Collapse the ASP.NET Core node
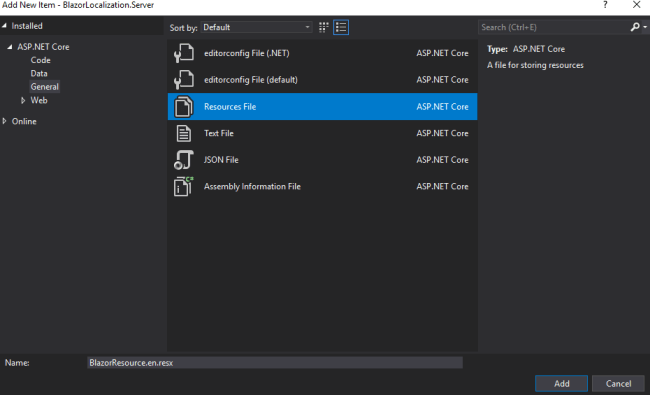The width and height of the screenshot is (650, 395). point(10,47)
